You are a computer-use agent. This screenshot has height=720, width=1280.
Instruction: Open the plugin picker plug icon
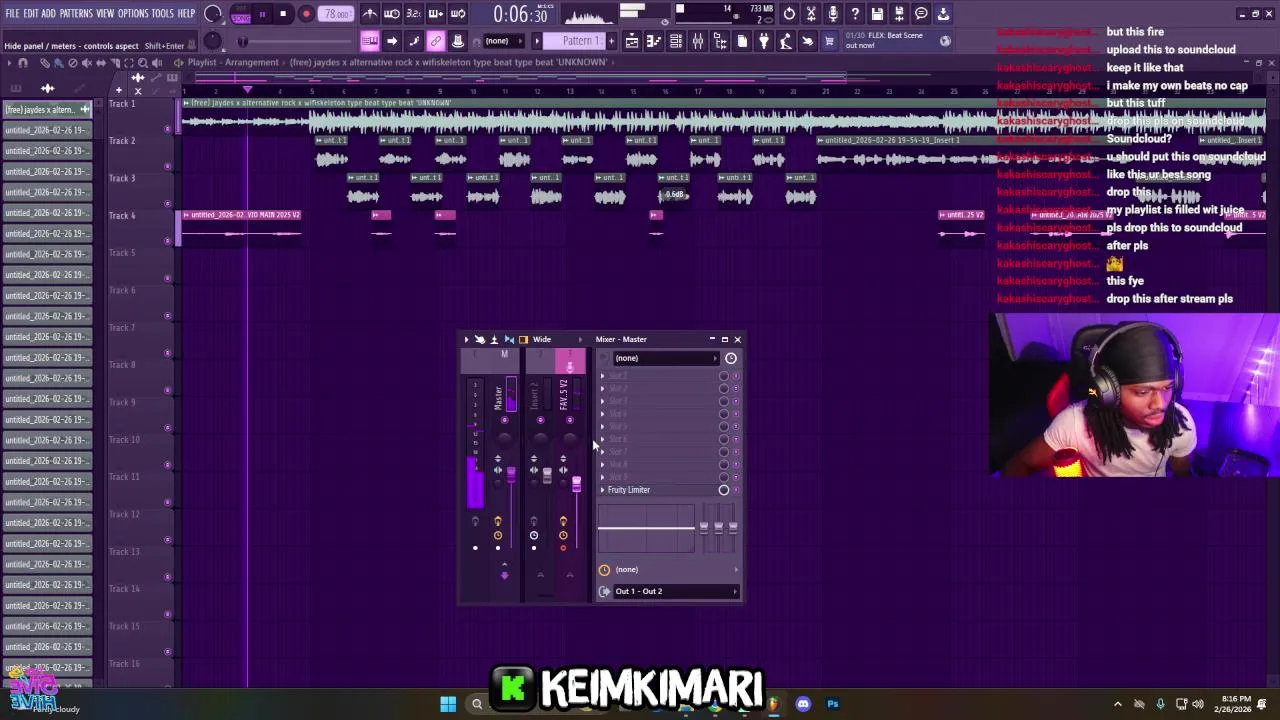[764, 41]
